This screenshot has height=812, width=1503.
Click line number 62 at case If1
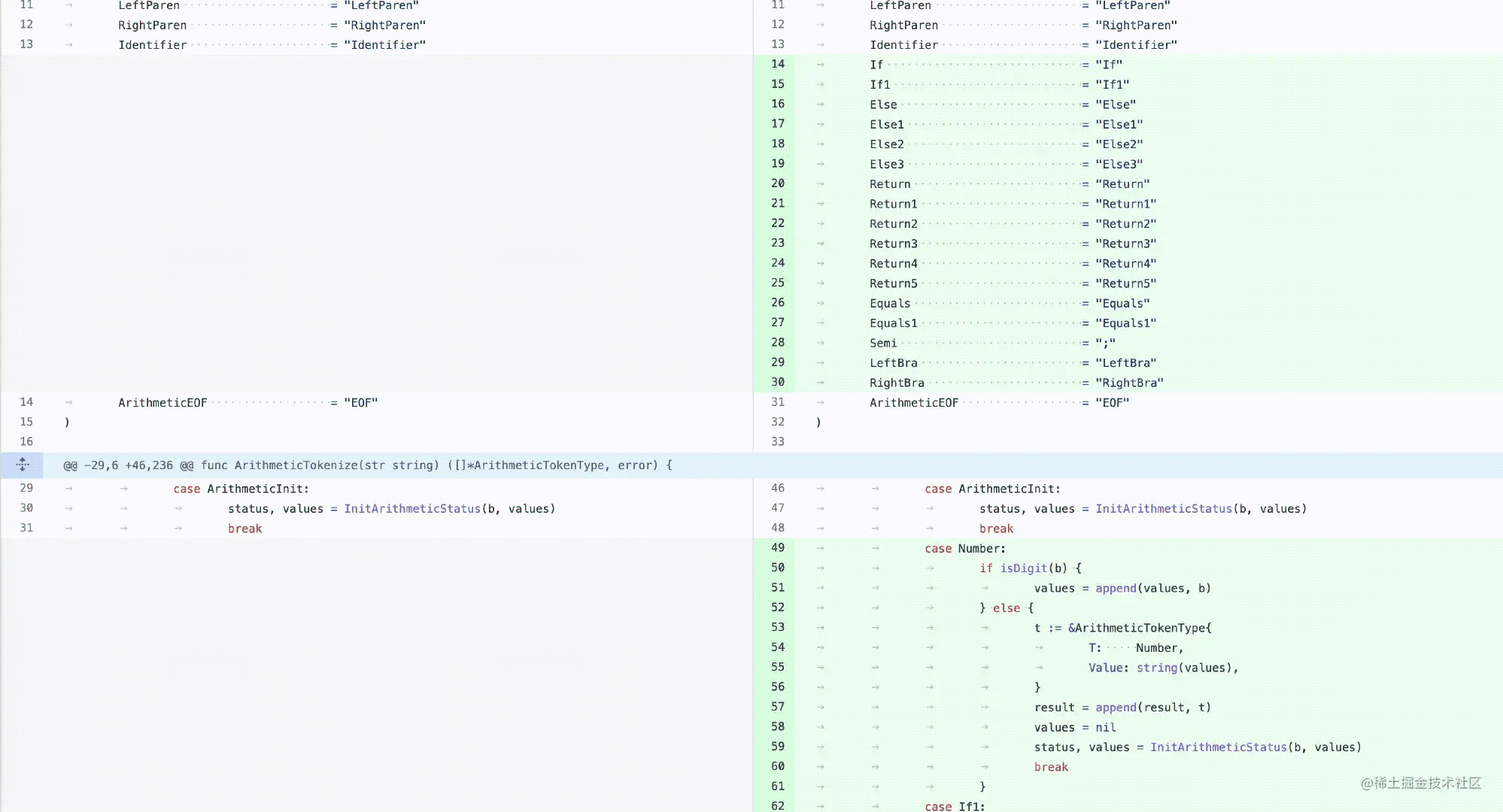point(777,805)
